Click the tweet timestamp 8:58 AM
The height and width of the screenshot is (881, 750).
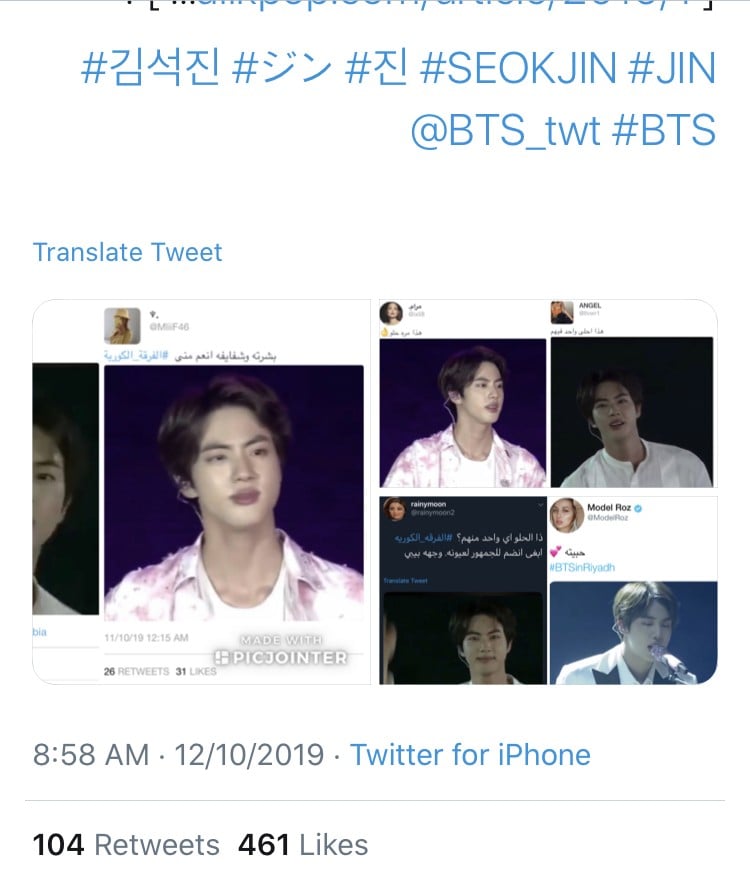coord(91,755)
